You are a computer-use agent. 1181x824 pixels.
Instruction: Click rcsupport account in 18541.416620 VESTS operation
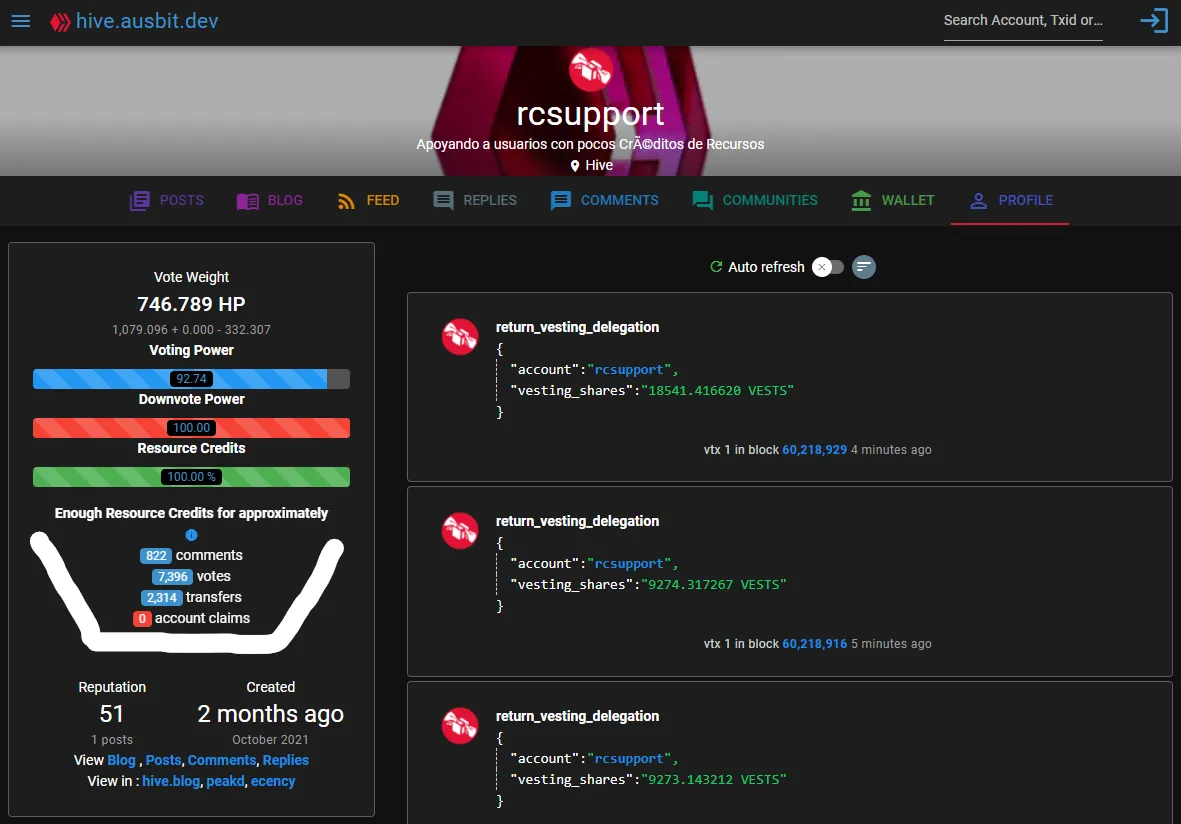629,370
